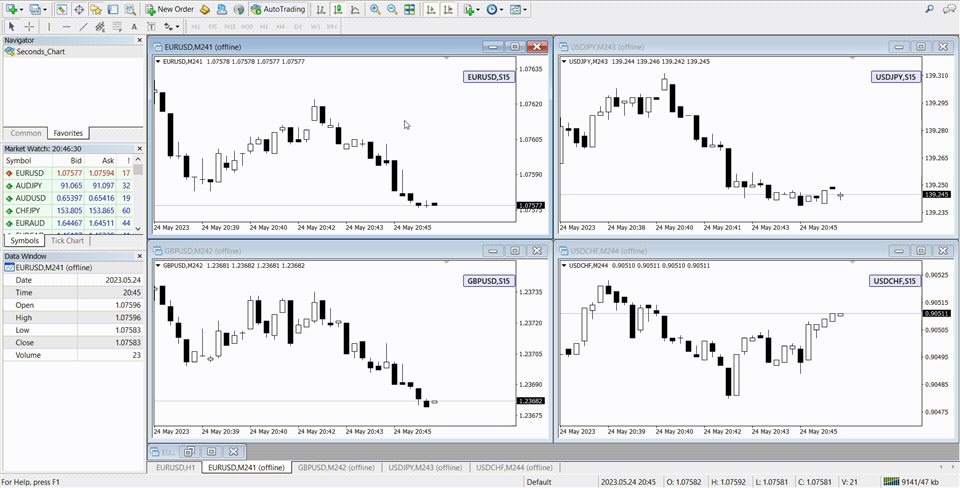The image size is (960, 488).
Task: Select the vertical line drawing tool
Action: tap(49, 26)
